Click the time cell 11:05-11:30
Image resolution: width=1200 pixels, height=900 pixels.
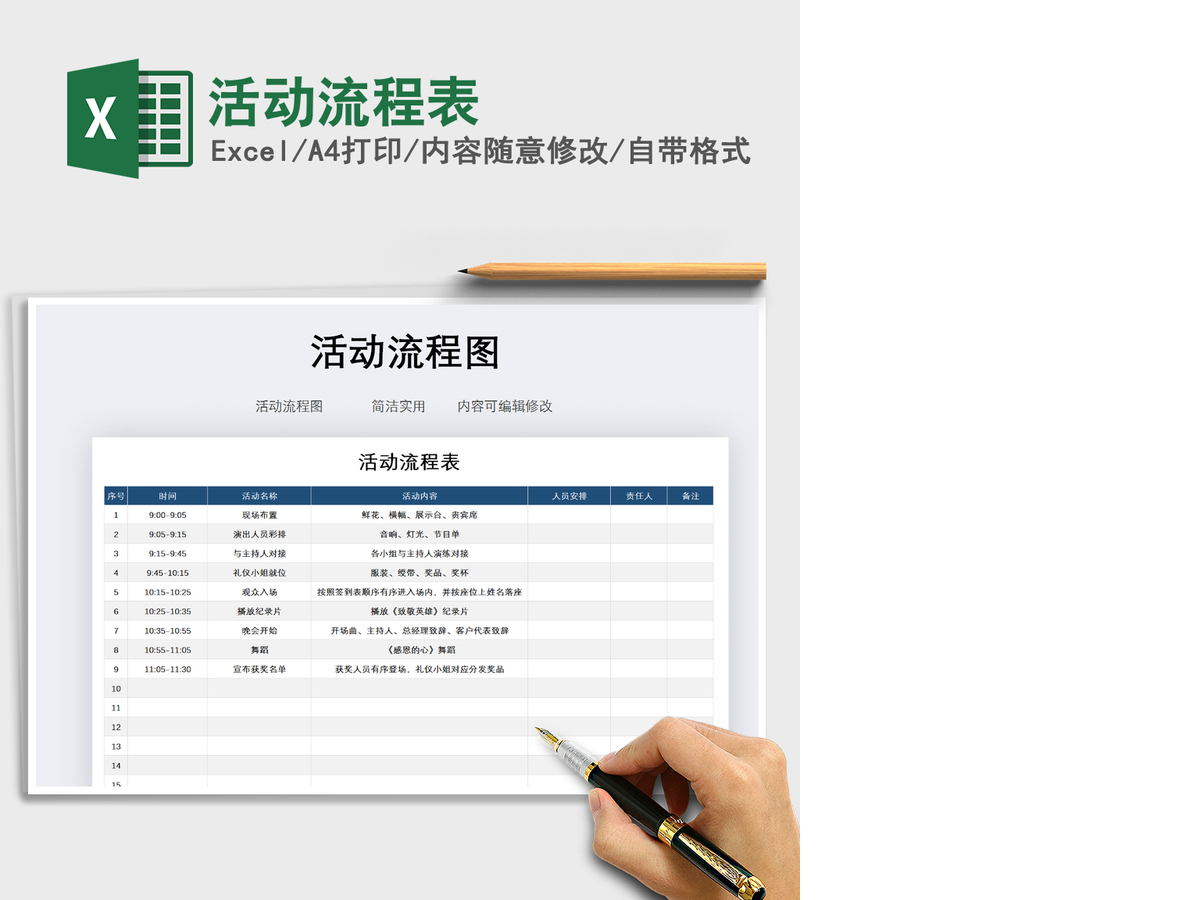[167, 669]
